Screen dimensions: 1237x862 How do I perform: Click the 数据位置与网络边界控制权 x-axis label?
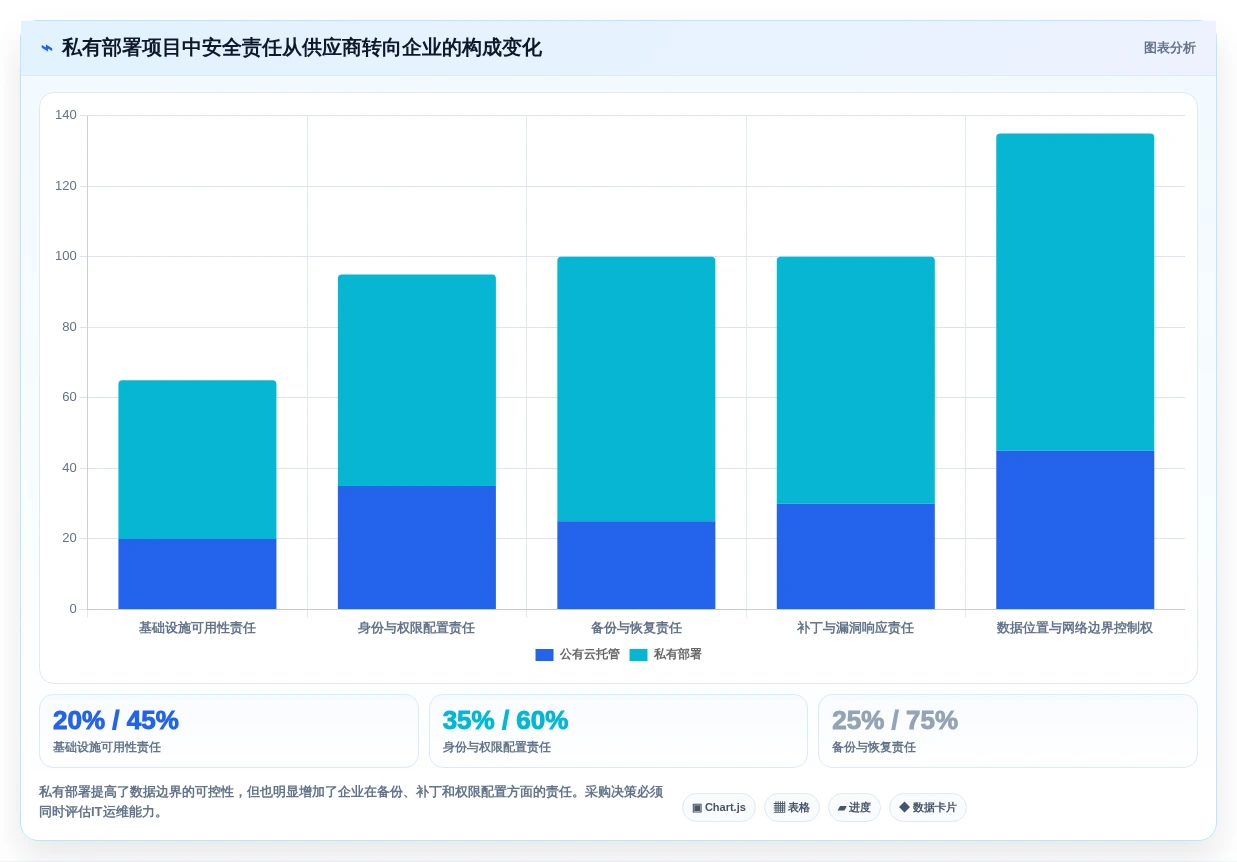1075,628
